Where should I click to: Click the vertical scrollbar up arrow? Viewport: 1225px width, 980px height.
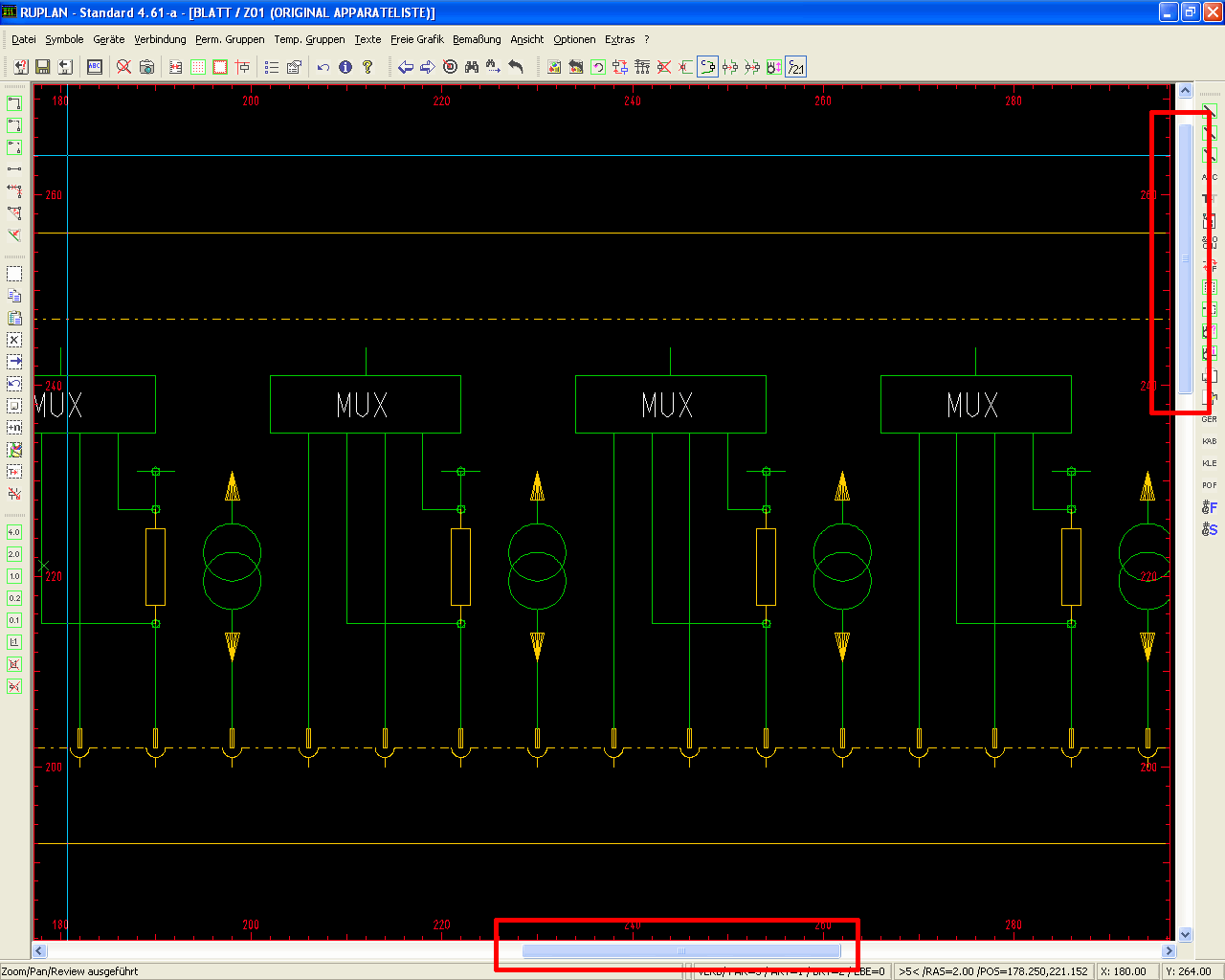click(x=1186, y=91)
